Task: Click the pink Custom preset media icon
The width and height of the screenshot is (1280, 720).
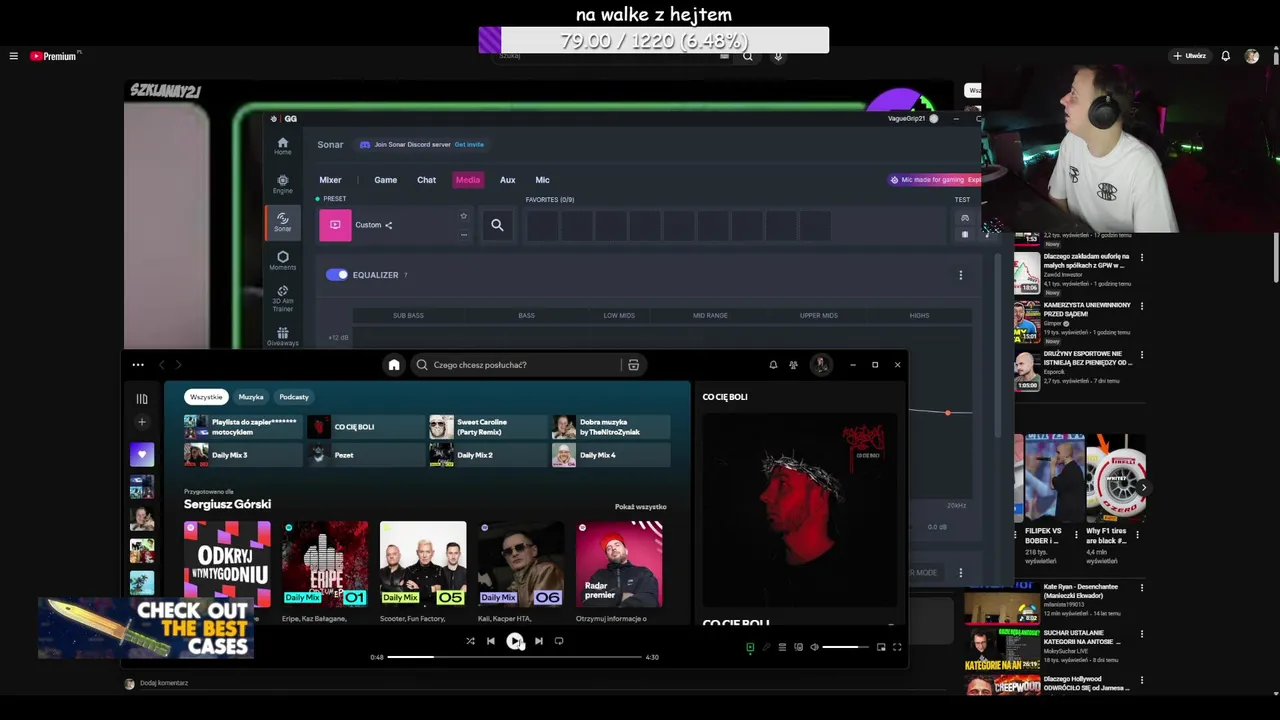Action: 335,225
